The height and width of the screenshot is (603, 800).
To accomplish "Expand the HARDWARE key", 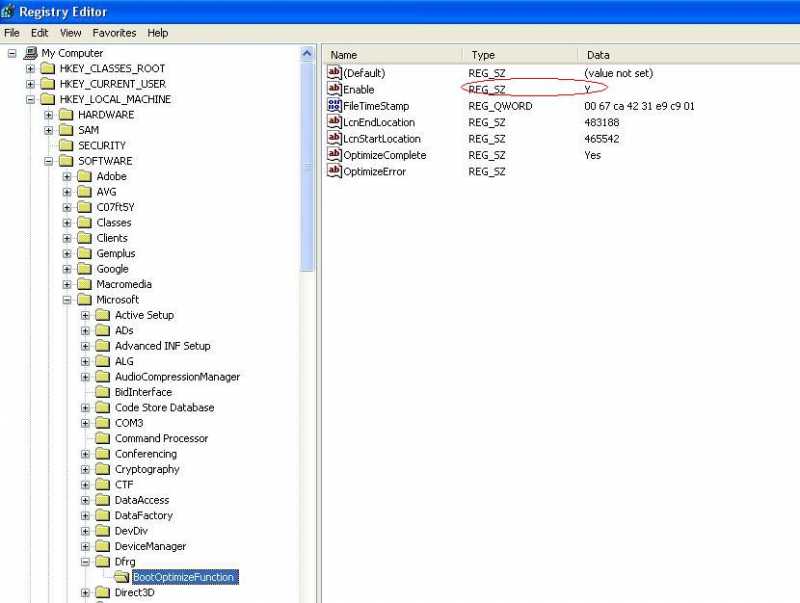I will point(48,115).
